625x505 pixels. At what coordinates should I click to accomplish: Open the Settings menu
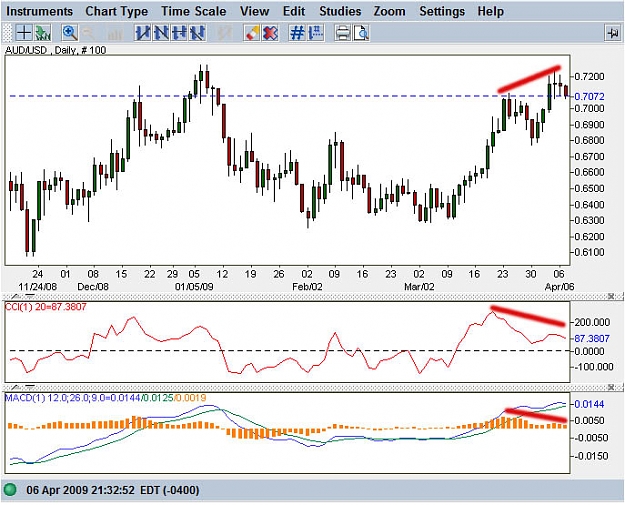pos(442,11)
